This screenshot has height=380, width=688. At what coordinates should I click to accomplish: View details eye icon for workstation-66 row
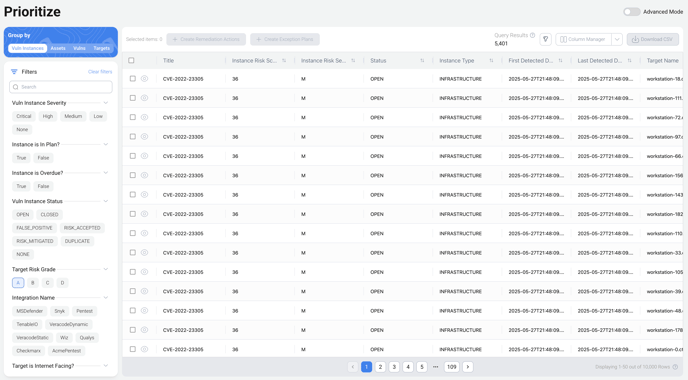point(144,156)
